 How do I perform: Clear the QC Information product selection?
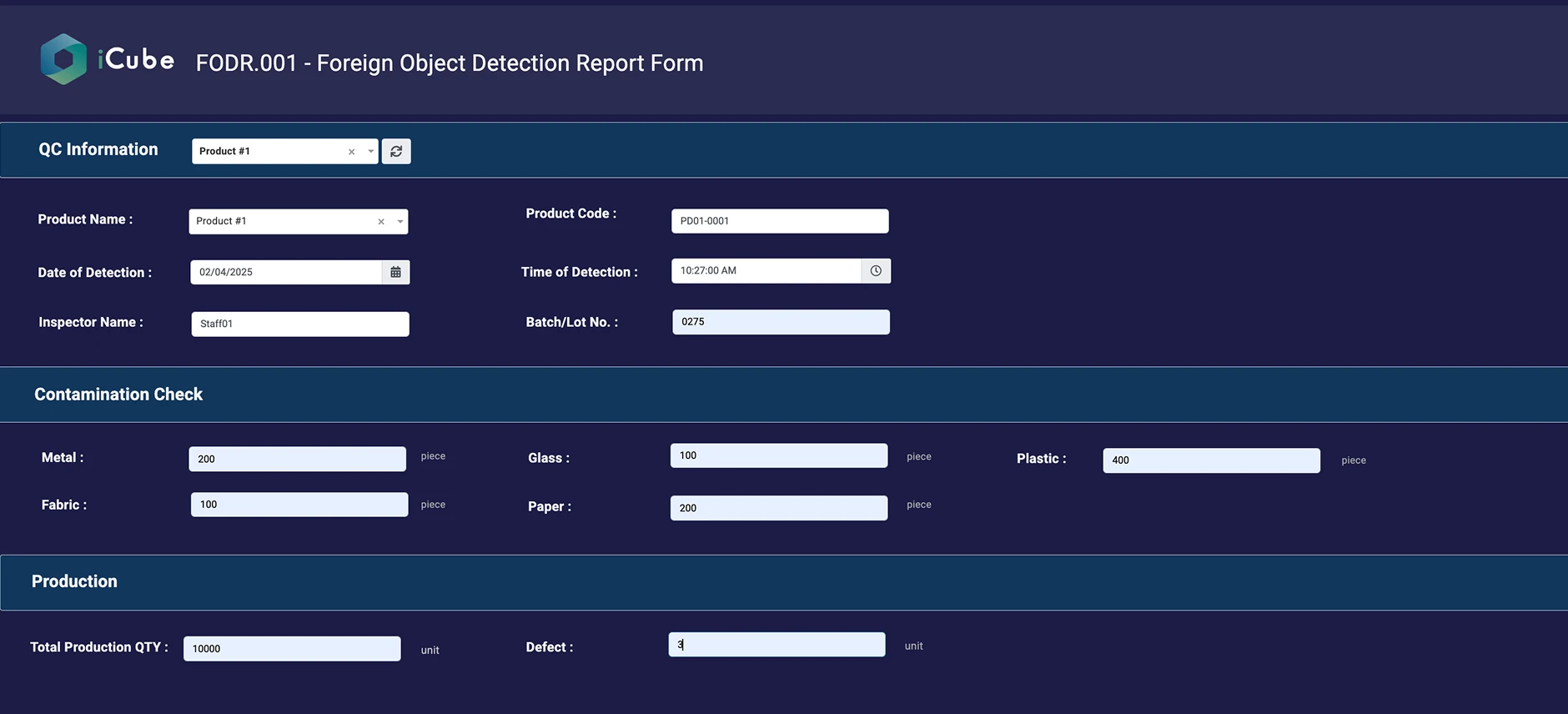[x=352, y=152]
